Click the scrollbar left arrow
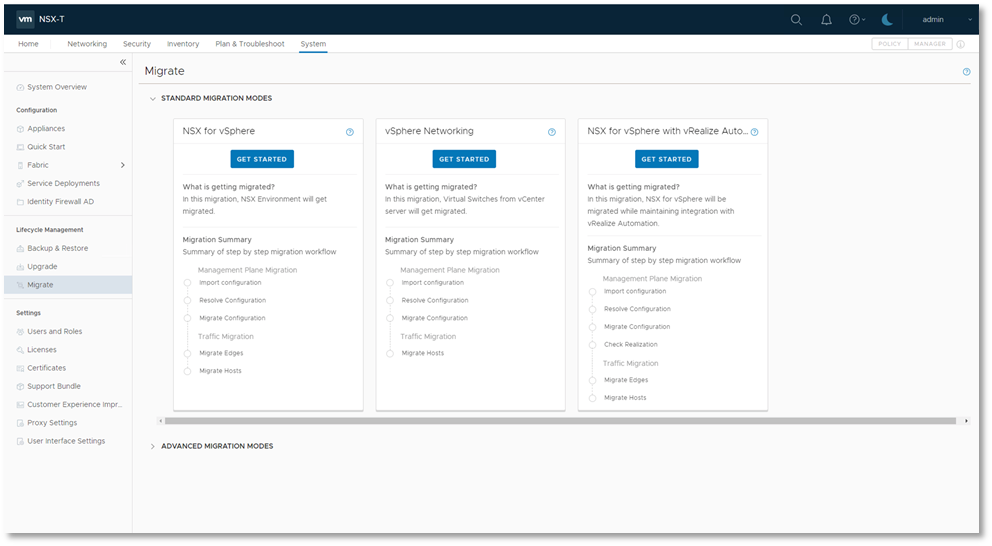 pyautogui.click(x=161, y=421)
